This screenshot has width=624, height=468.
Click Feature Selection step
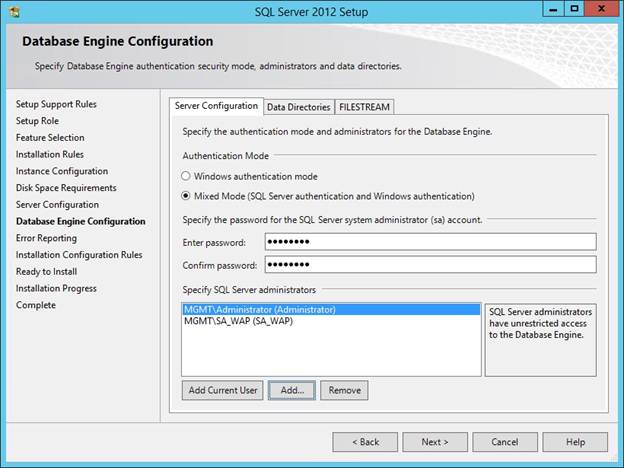(x=50, y=138)
